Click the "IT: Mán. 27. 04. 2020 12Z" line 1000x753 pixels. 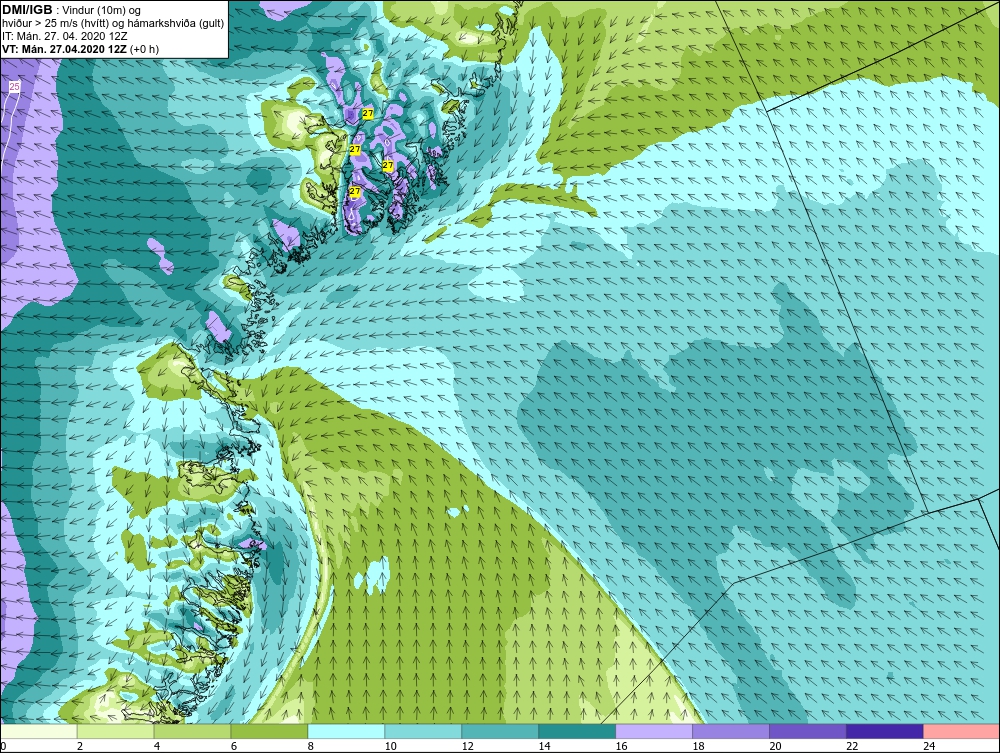(64, 36)
